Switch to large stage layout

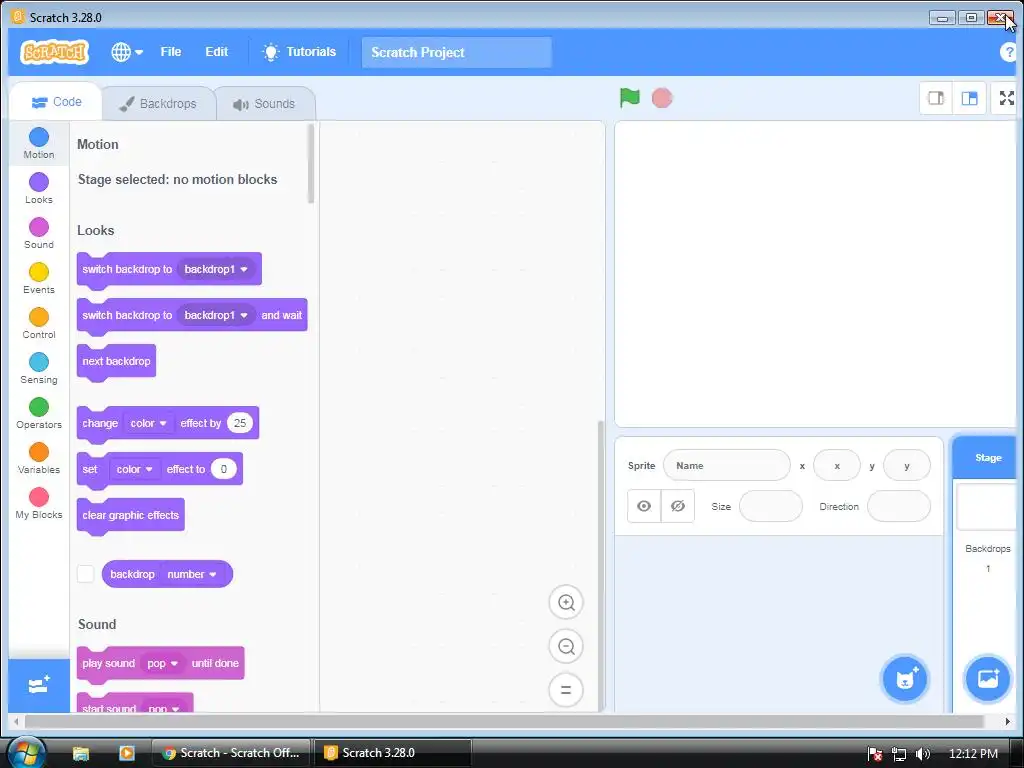coord(969,98)
